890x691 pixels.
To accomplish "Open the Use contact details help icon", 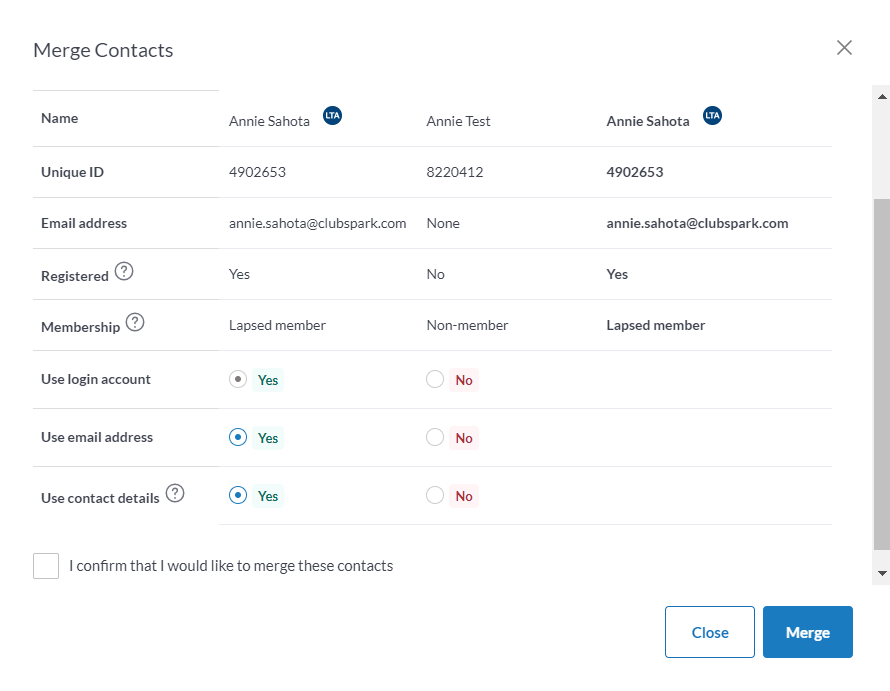I will coord(175,493).
